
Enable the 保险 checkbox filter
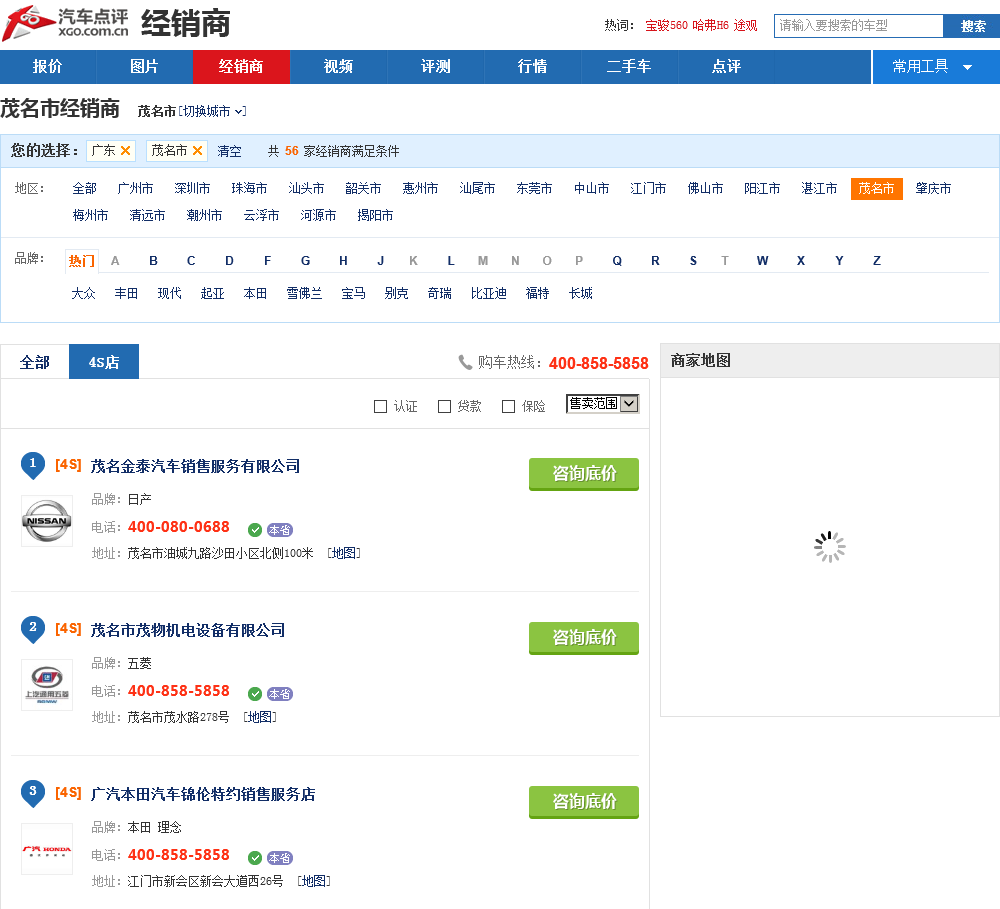pos(508,406)
